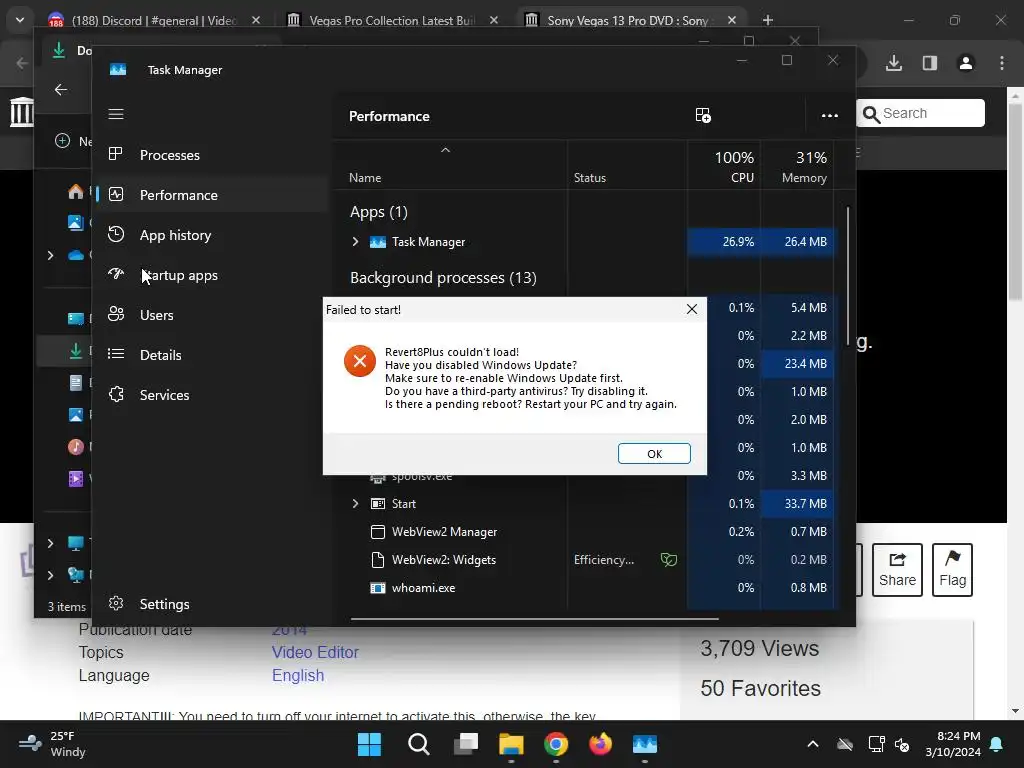Expand the Task Manager app row

pyautogui.click(x=355, y=242)
